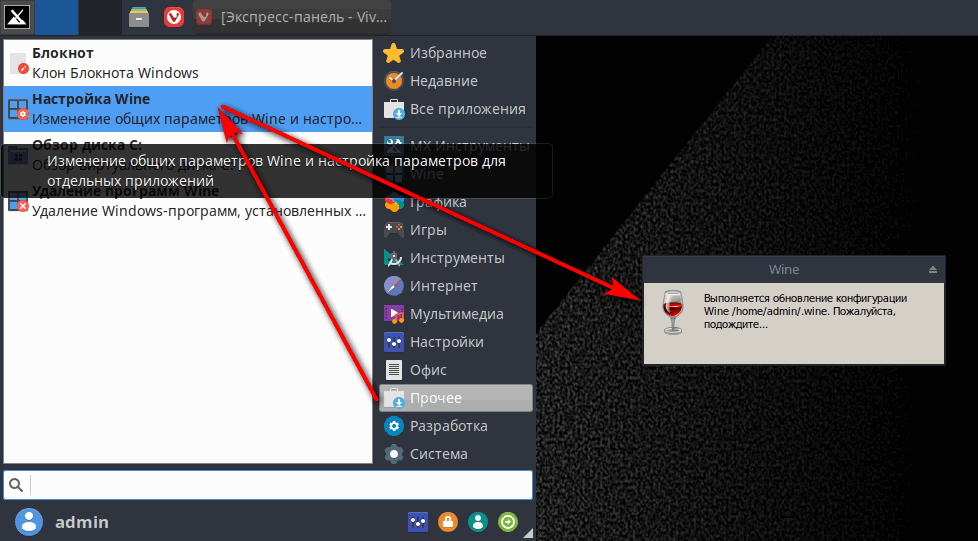Click the application search input field
The width and height of the screenshot is (978, 541).
(x=280, y=485)
